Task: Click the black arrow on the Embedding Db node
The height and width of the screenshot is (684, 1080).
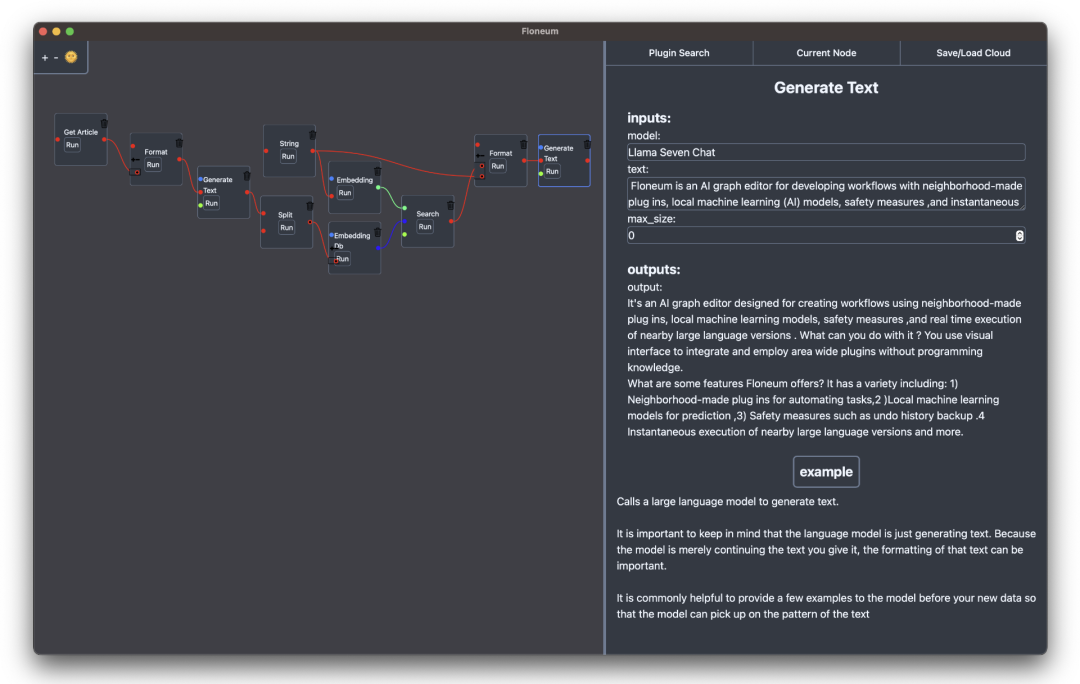Action: pos(334,249)
